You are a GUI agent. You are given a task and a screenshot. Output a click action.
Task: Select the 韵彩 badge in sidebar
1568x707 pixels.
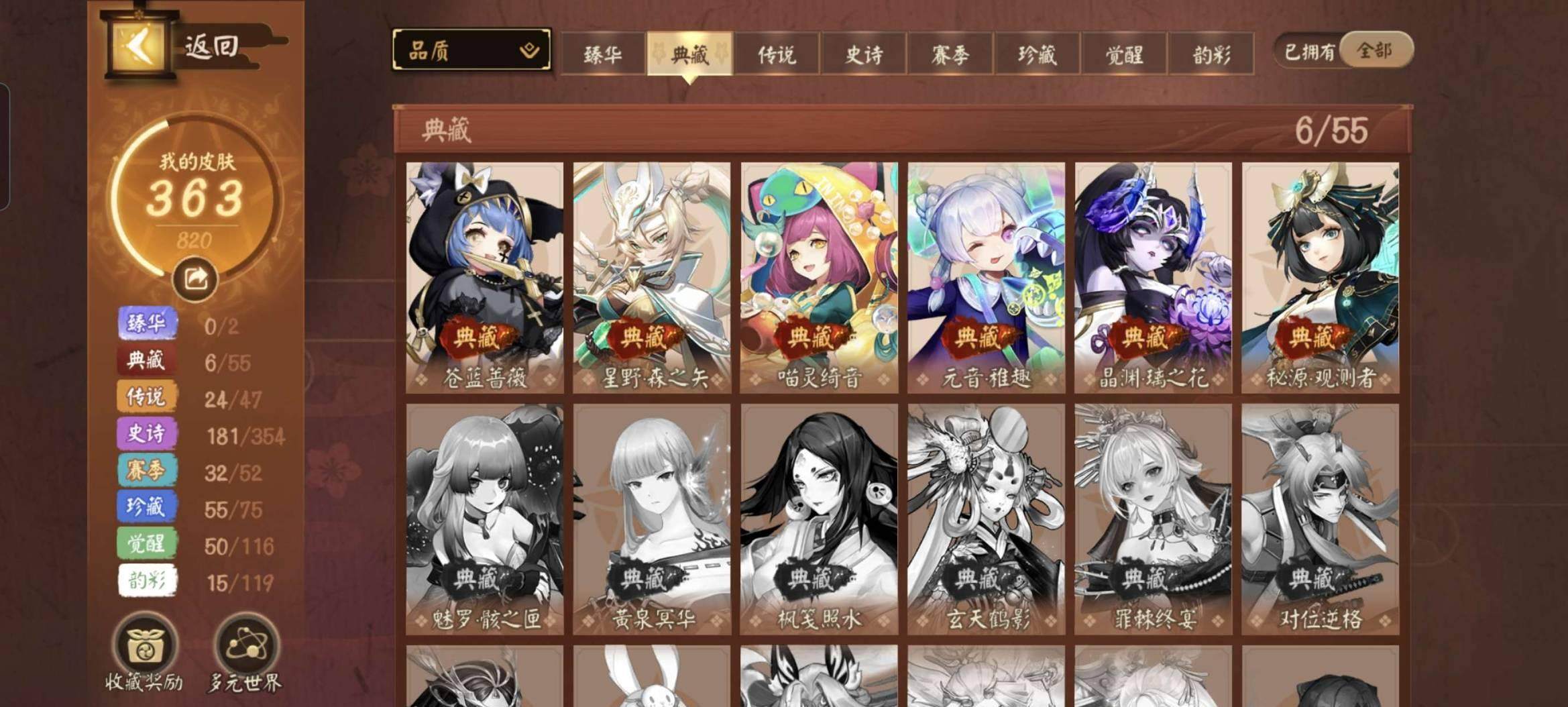click(148, 580)
